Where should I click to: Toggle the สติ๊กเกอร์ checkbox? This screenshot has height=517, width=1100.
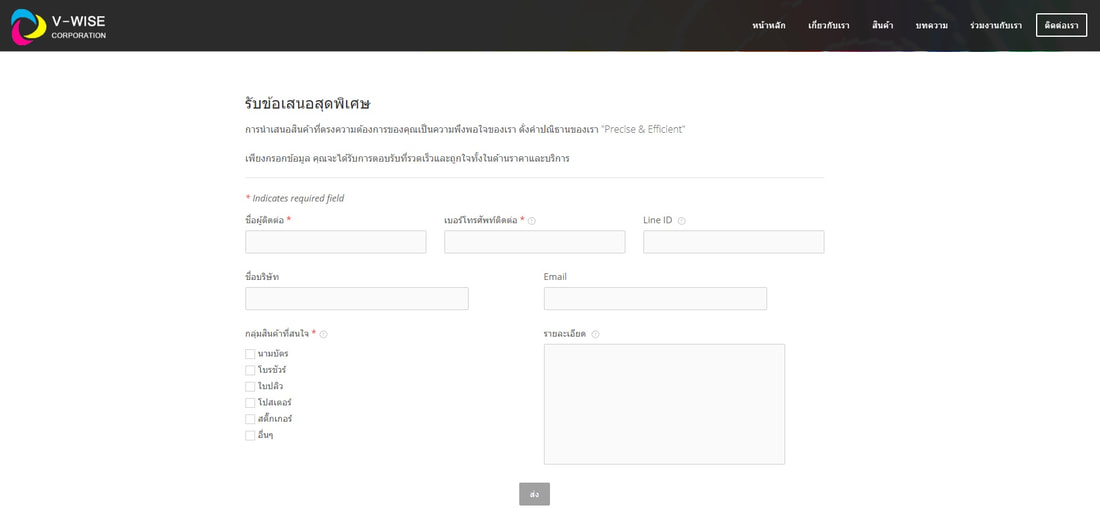click(250, 419)
